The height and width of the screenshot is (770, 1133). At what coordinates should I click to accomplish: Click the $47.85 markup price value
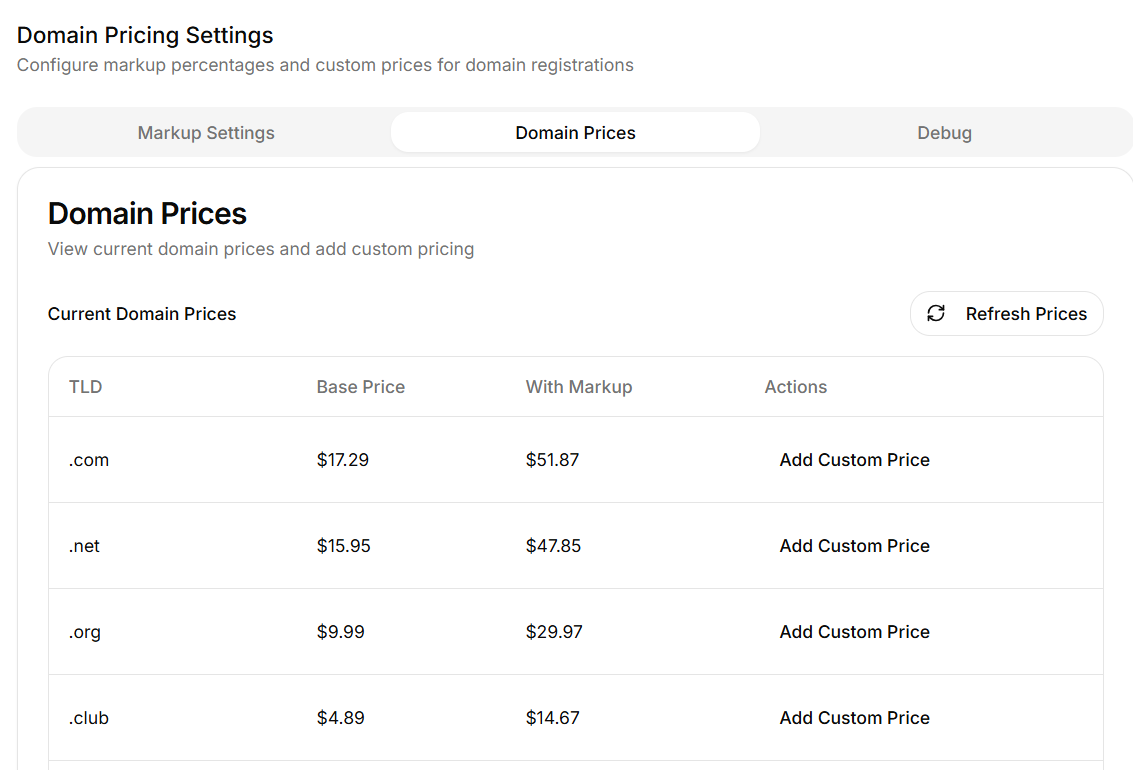[553, 546]
